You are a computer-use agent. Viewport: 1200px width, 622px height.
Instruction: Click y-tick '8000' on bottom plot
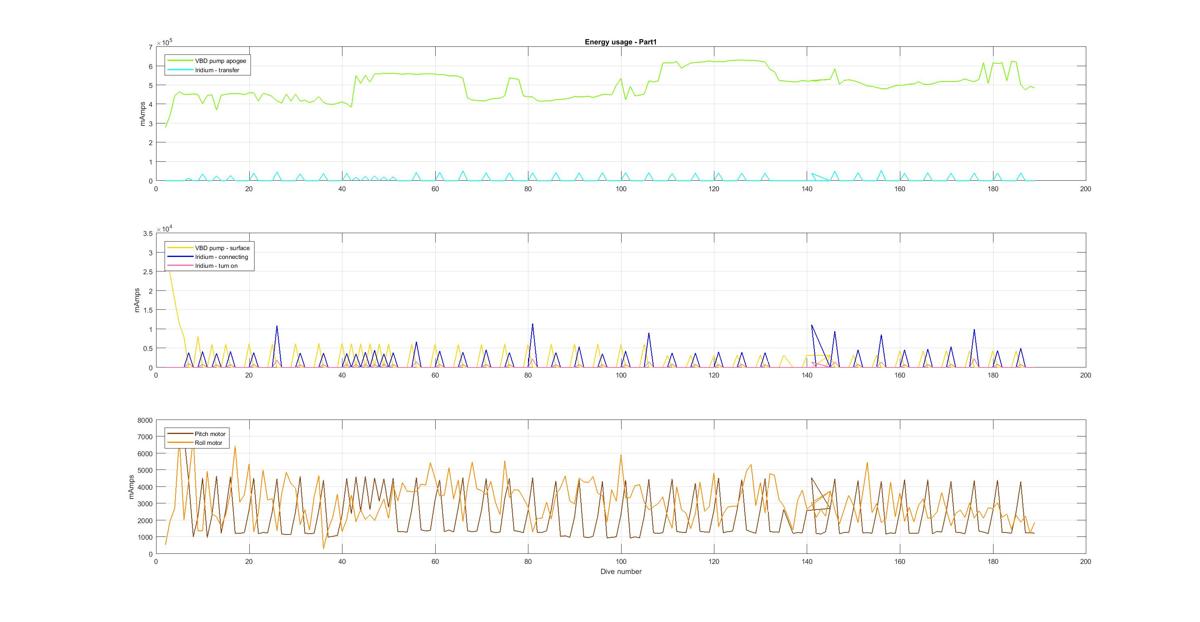pyautogui.click(x=143, y=421)
